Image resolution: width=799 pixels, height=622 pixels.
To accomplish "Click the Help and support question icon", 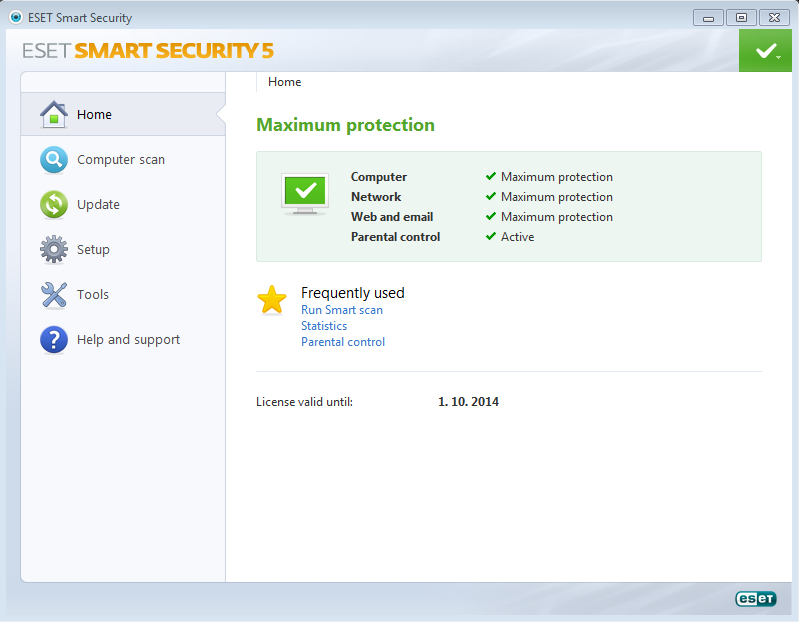I will click(54, 340).
